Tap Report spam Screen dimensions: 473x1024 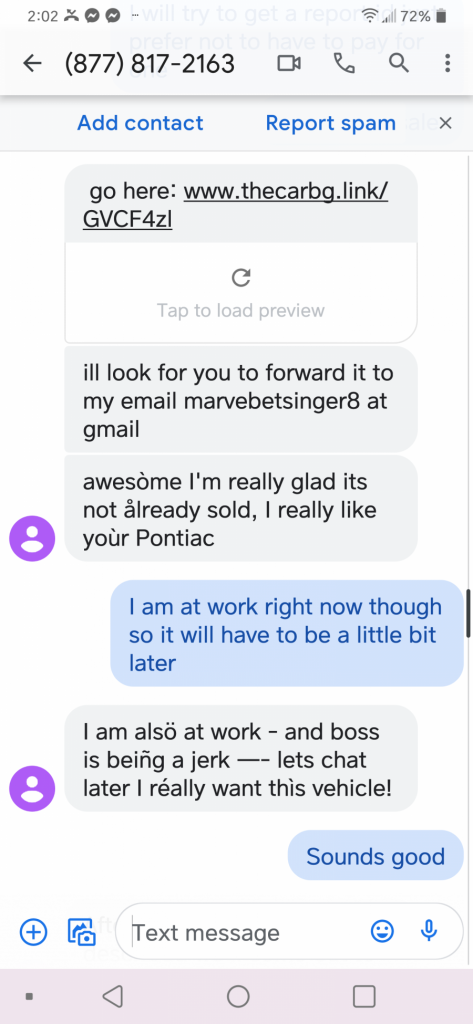(331, 123)
